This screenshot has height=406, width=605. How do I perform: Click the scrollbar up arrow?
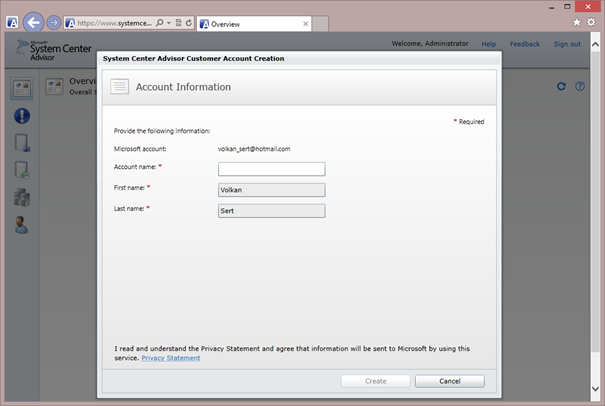click(595, 45)
